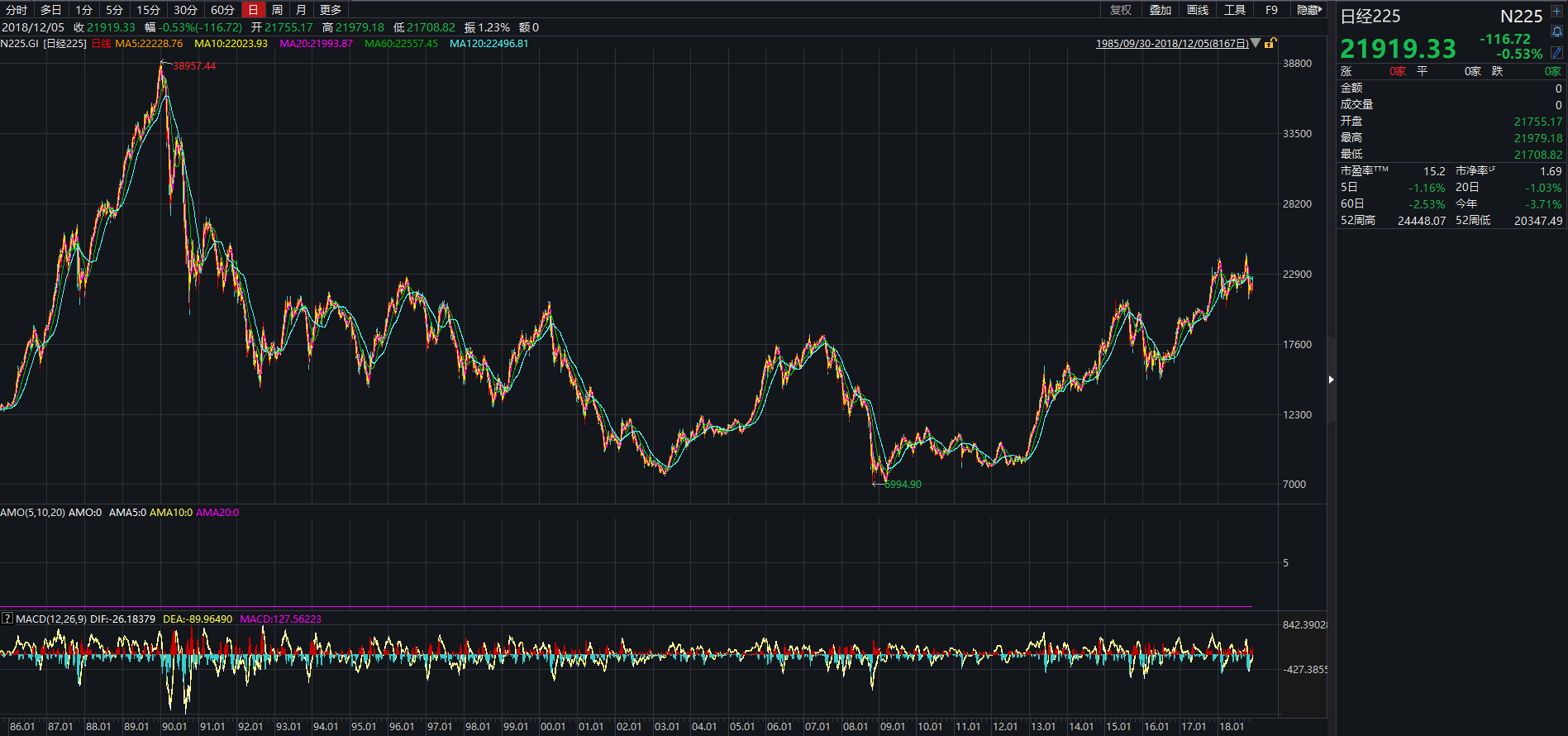Click the 最高 value 21979.18 in panel

tap(1538, 138)
